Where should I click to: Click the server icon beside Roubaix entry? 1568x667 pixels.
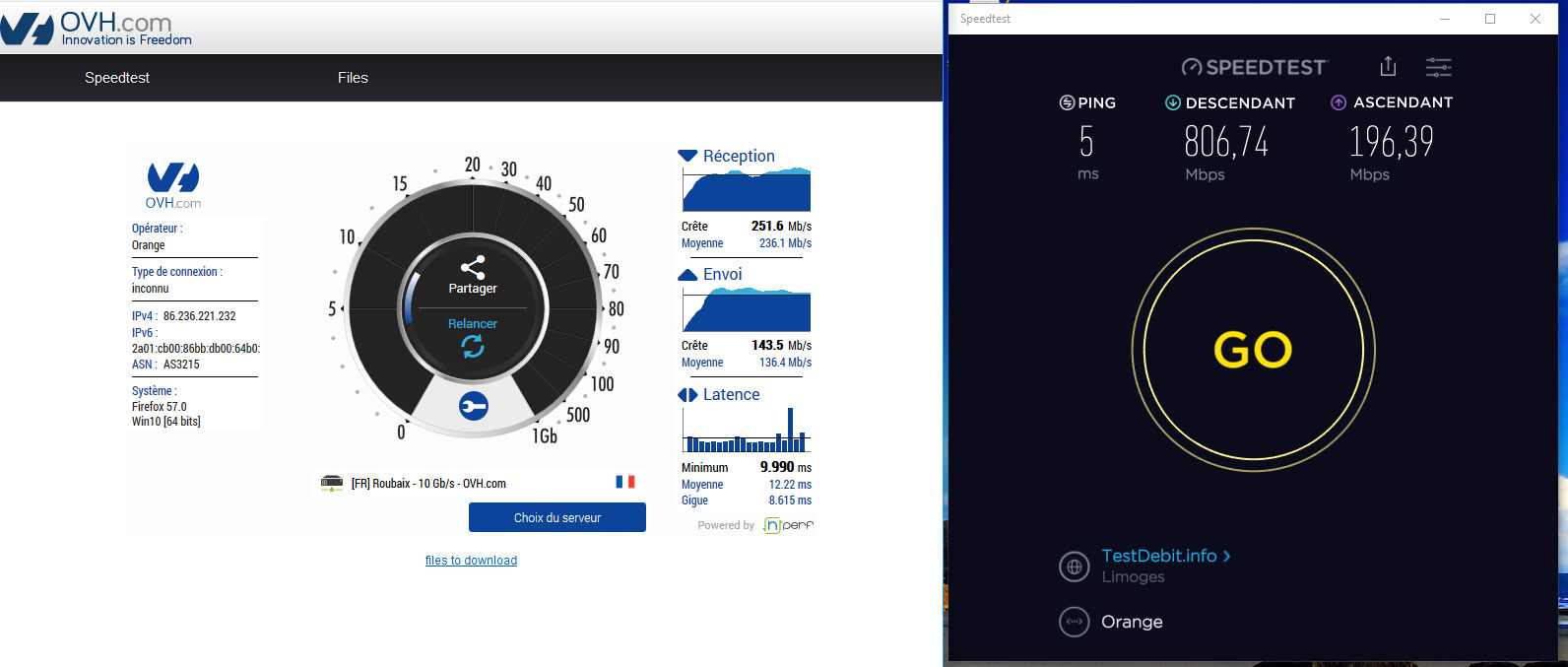point(332,483)
